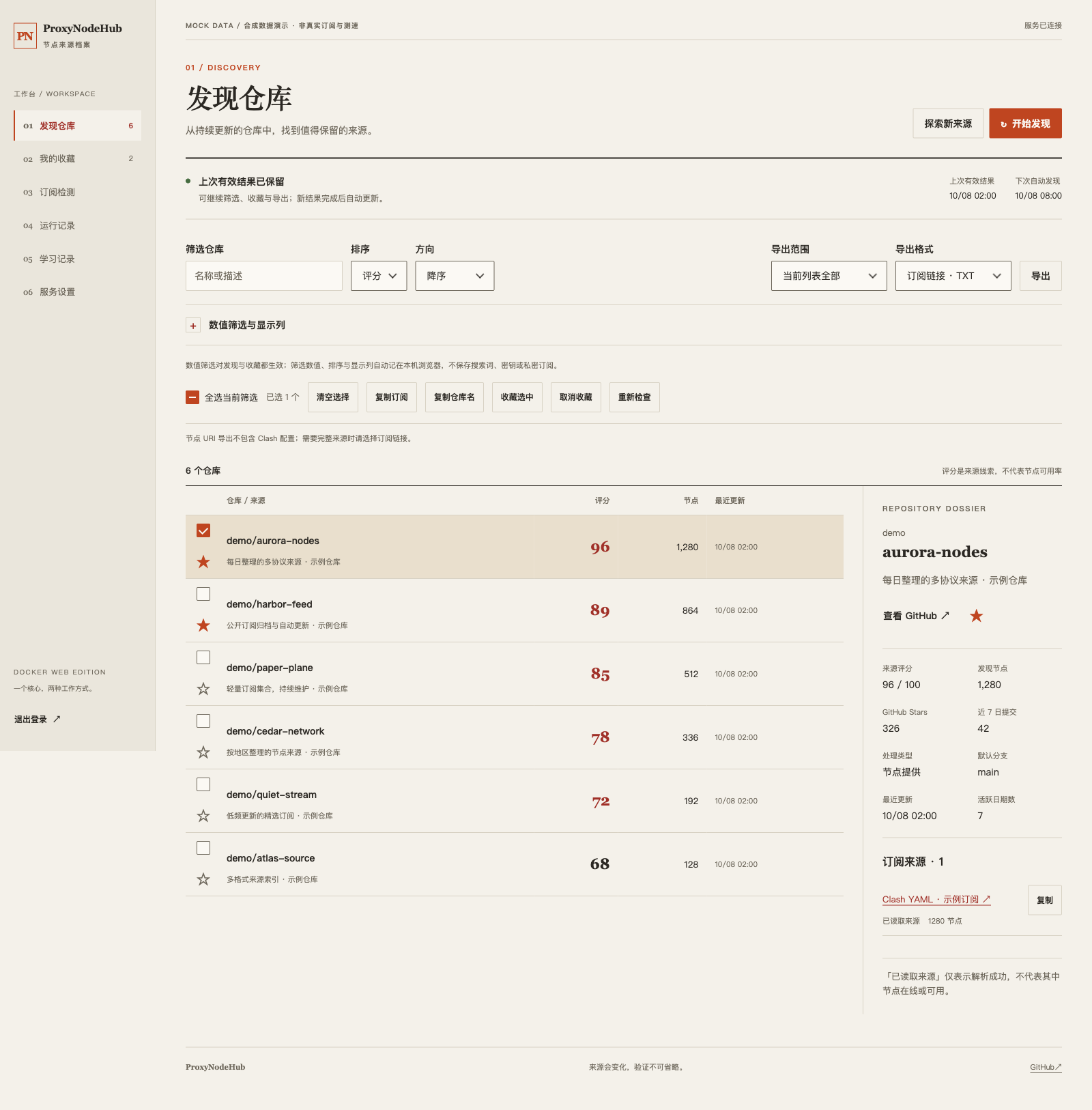Viewport: 1092px width, 1110px height.
Task: Select the demo/paper-plane repository name
Action: tap(270, 668)
